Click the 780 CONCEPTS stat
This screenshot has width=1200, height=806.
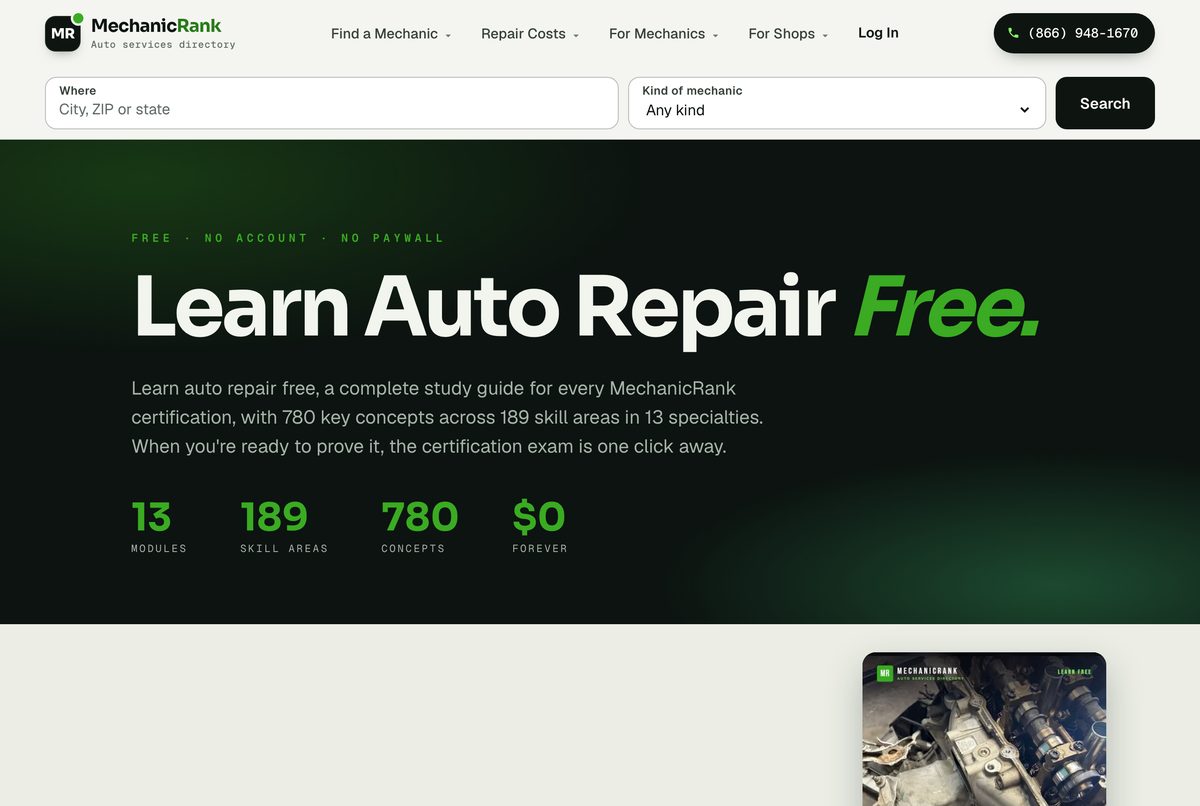(420, 527)
